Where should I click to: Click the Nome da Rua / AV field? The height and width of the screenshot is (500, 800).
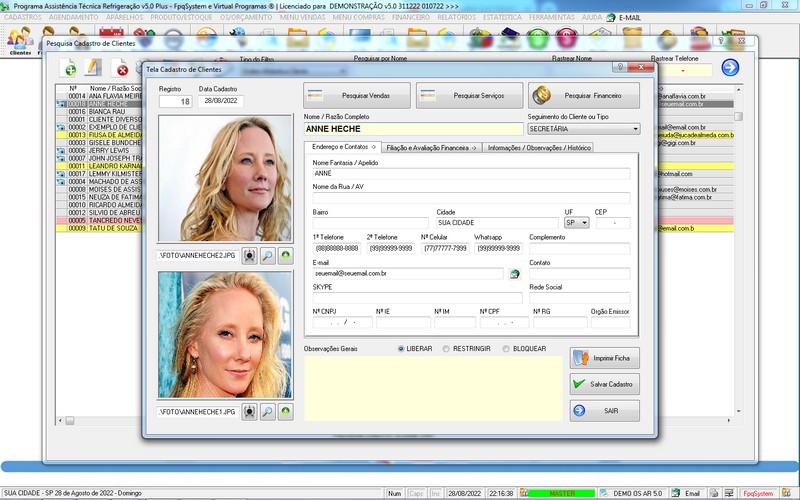471,197
